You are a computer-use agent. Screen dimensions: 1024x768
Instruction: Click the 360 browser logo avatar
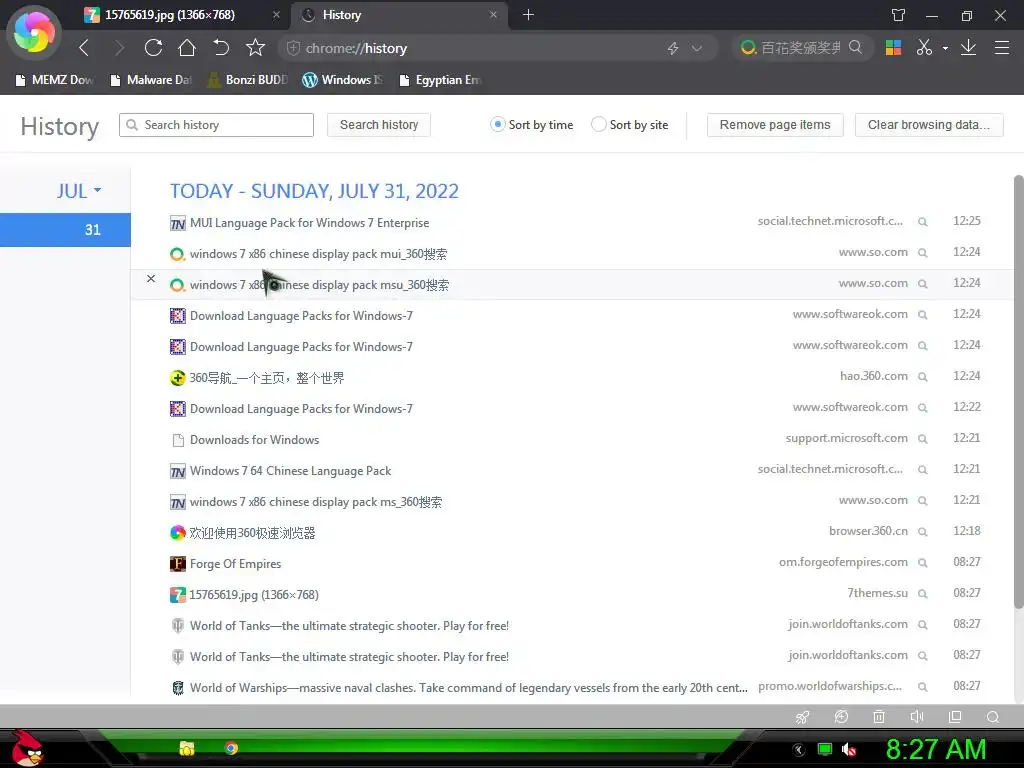(34, 33)
